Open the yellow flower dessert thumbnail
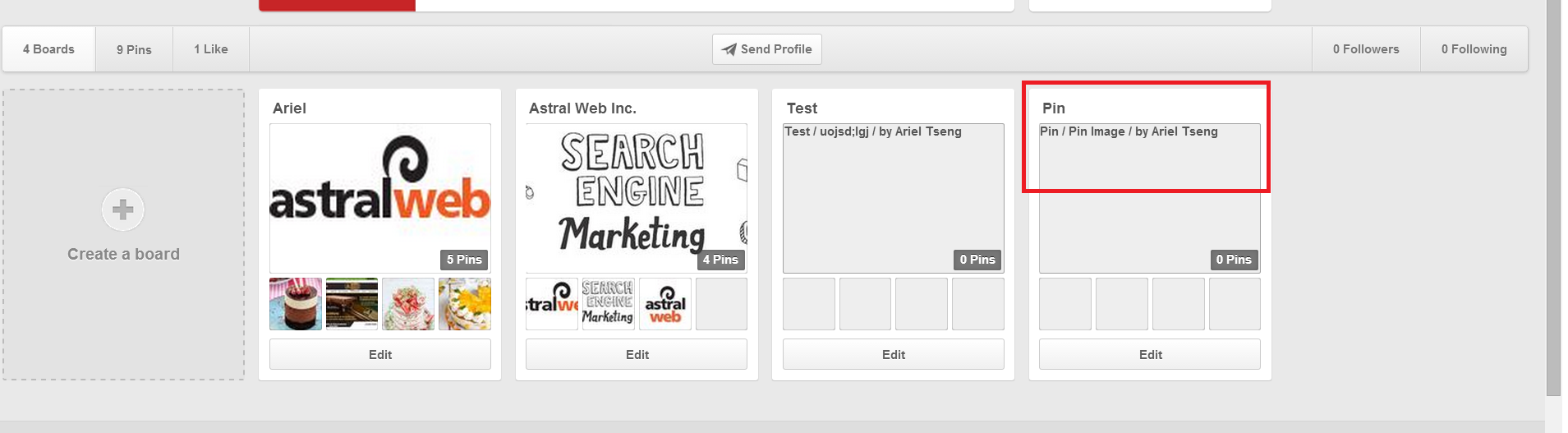This screenshot has height=433, width=1568. point(465,304)
